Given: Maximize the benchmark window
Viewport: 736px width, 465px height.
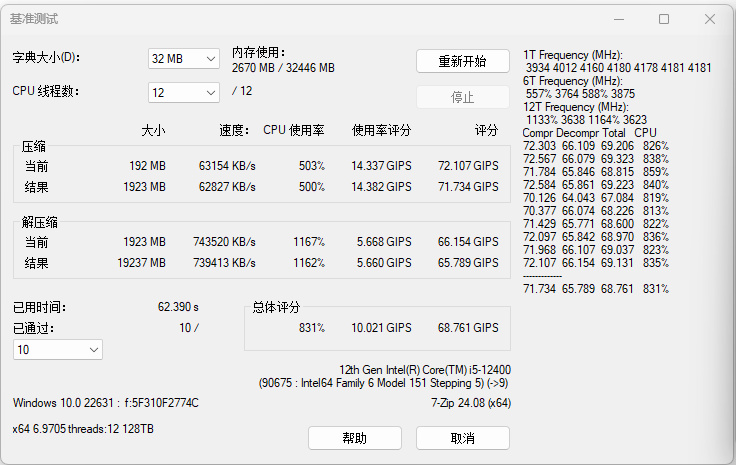Looking at the screenshot, I should 664,19.
